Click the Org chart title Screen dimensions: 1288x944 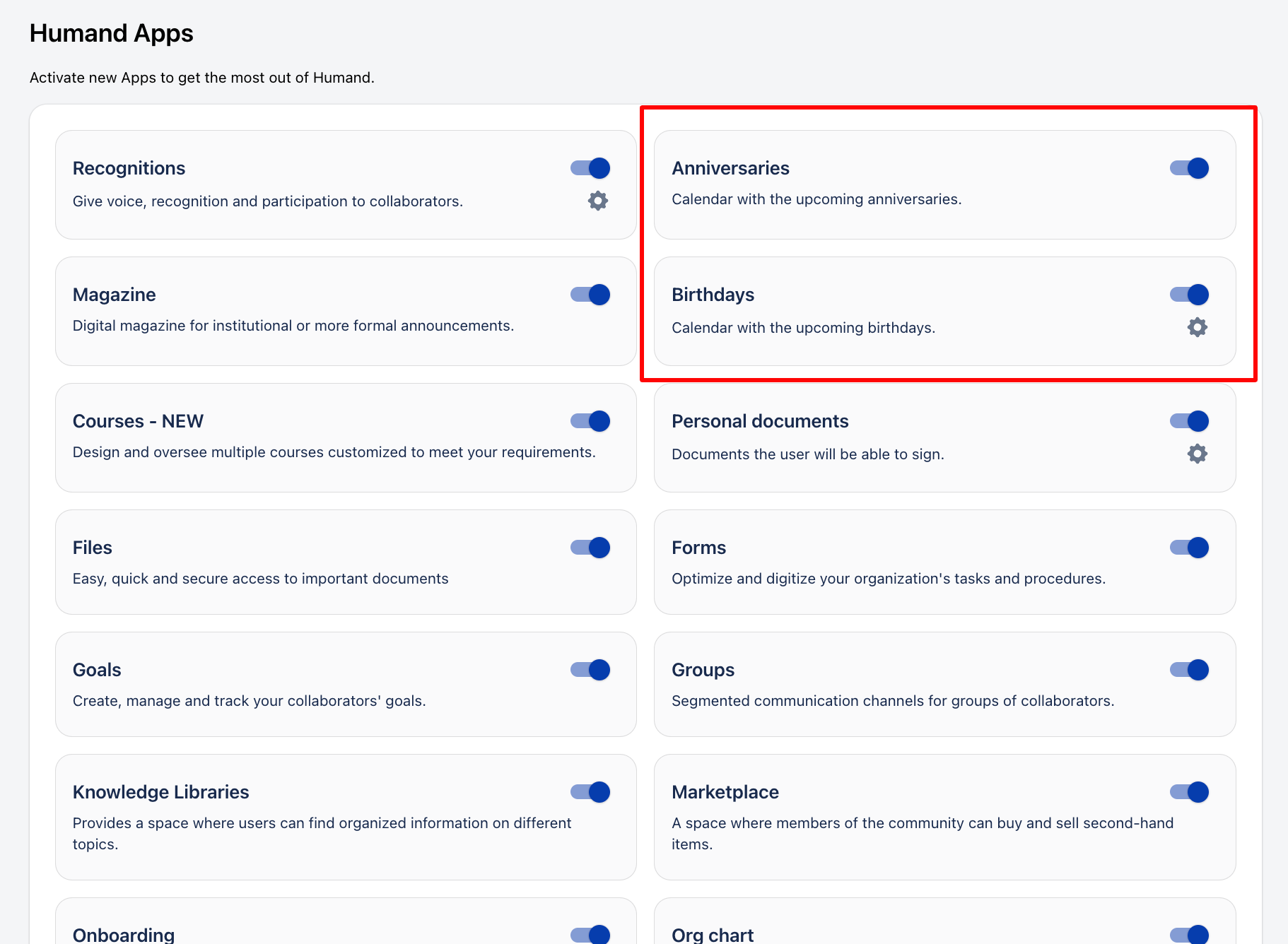[713, 935]
